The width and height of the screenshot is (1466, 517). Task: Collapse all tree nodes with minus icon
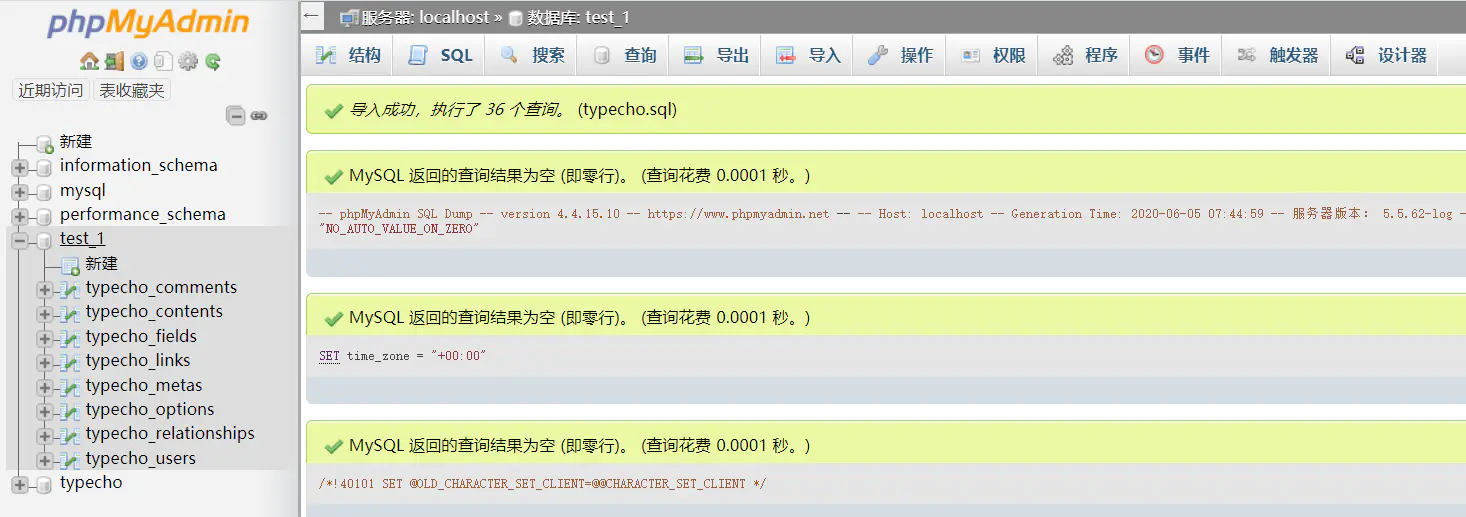point(236,116)
